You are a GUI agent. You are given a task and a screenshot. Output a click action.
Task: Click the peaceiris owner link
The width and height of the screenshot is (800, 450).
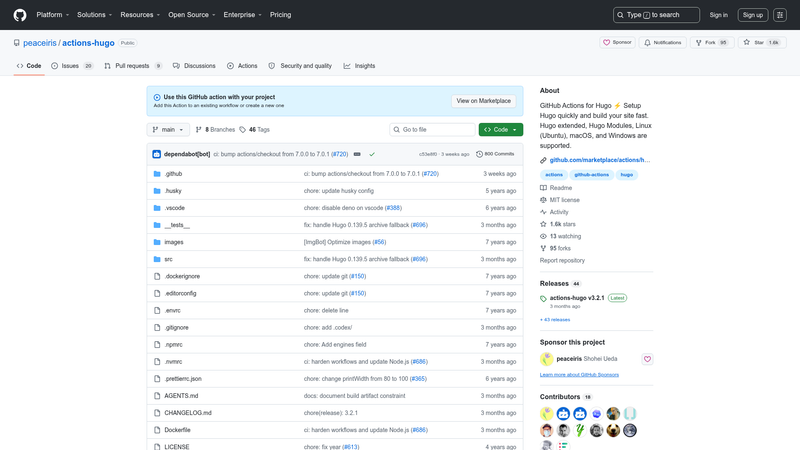coord(40,43)
